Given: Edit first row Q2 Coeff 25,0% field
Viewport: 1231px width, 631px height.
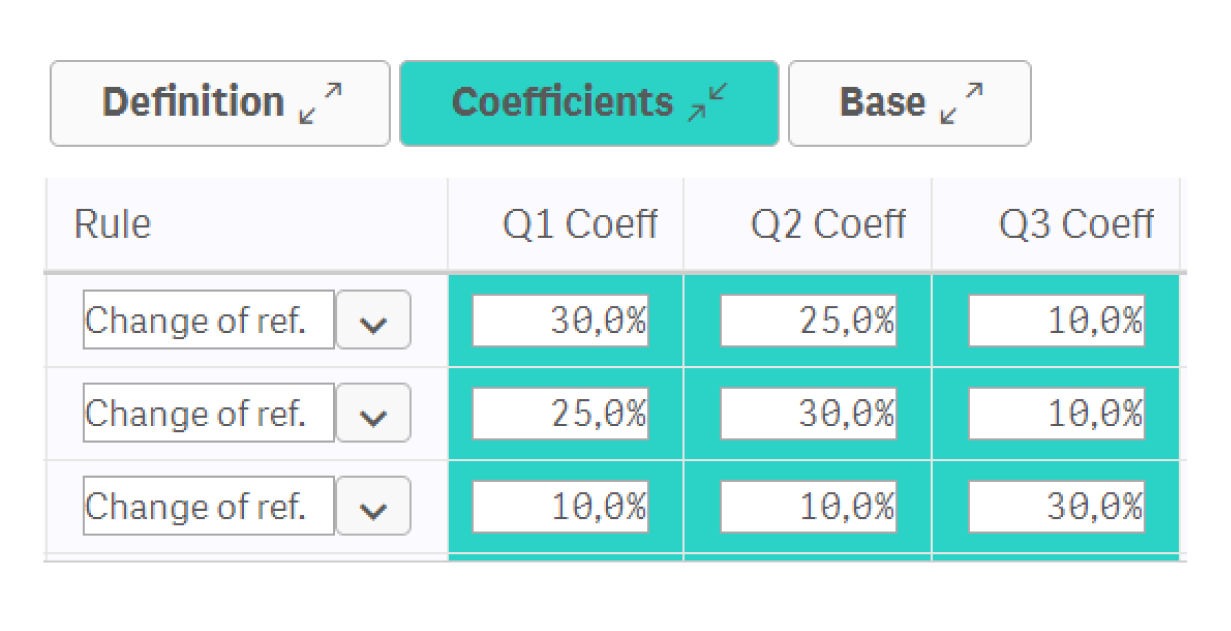Looking at the screenshot, I should coord(808,321).
